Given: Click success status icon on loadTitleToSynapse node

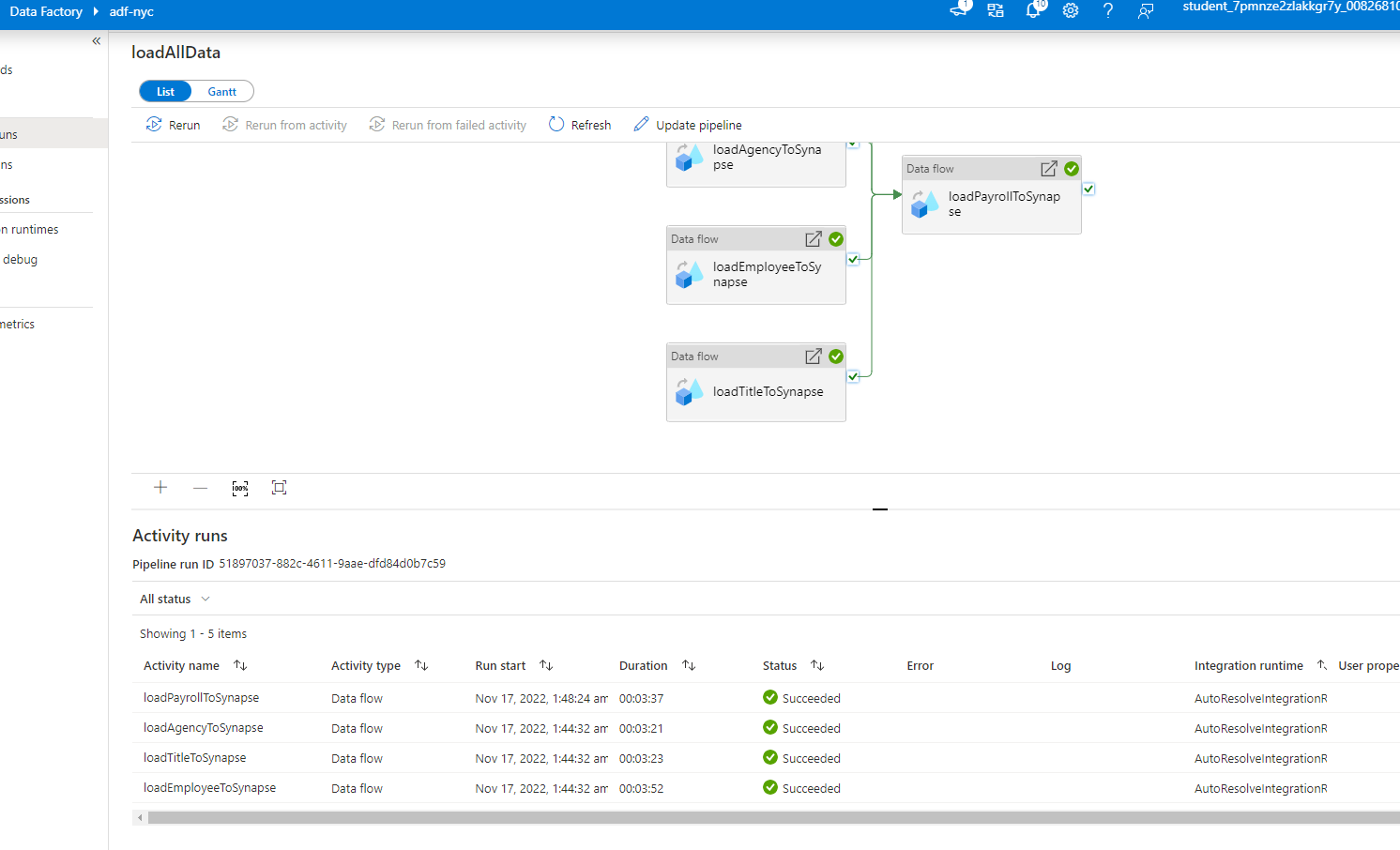Looking at the screenshot, I should click(836, 357).
